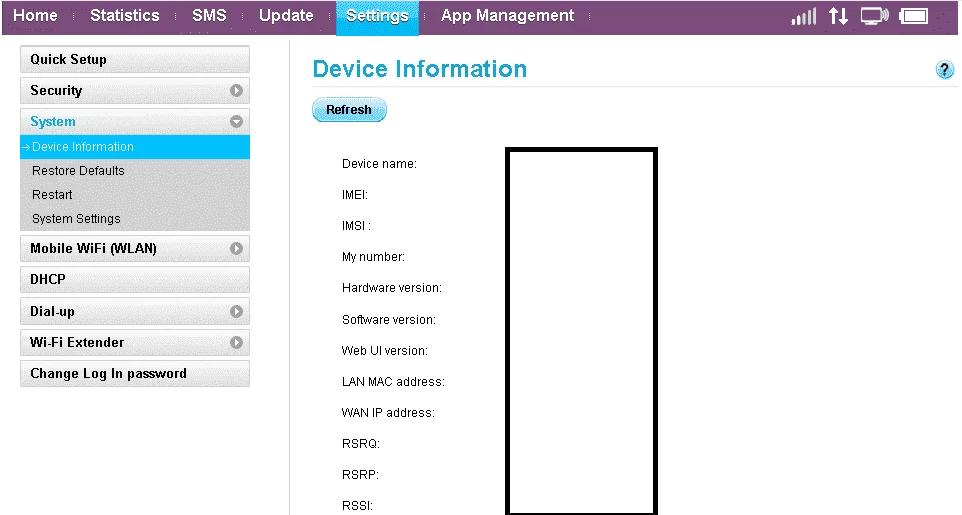Click the Device name label
This screenshot has width=962, height=515.
(x=379, y=164)
